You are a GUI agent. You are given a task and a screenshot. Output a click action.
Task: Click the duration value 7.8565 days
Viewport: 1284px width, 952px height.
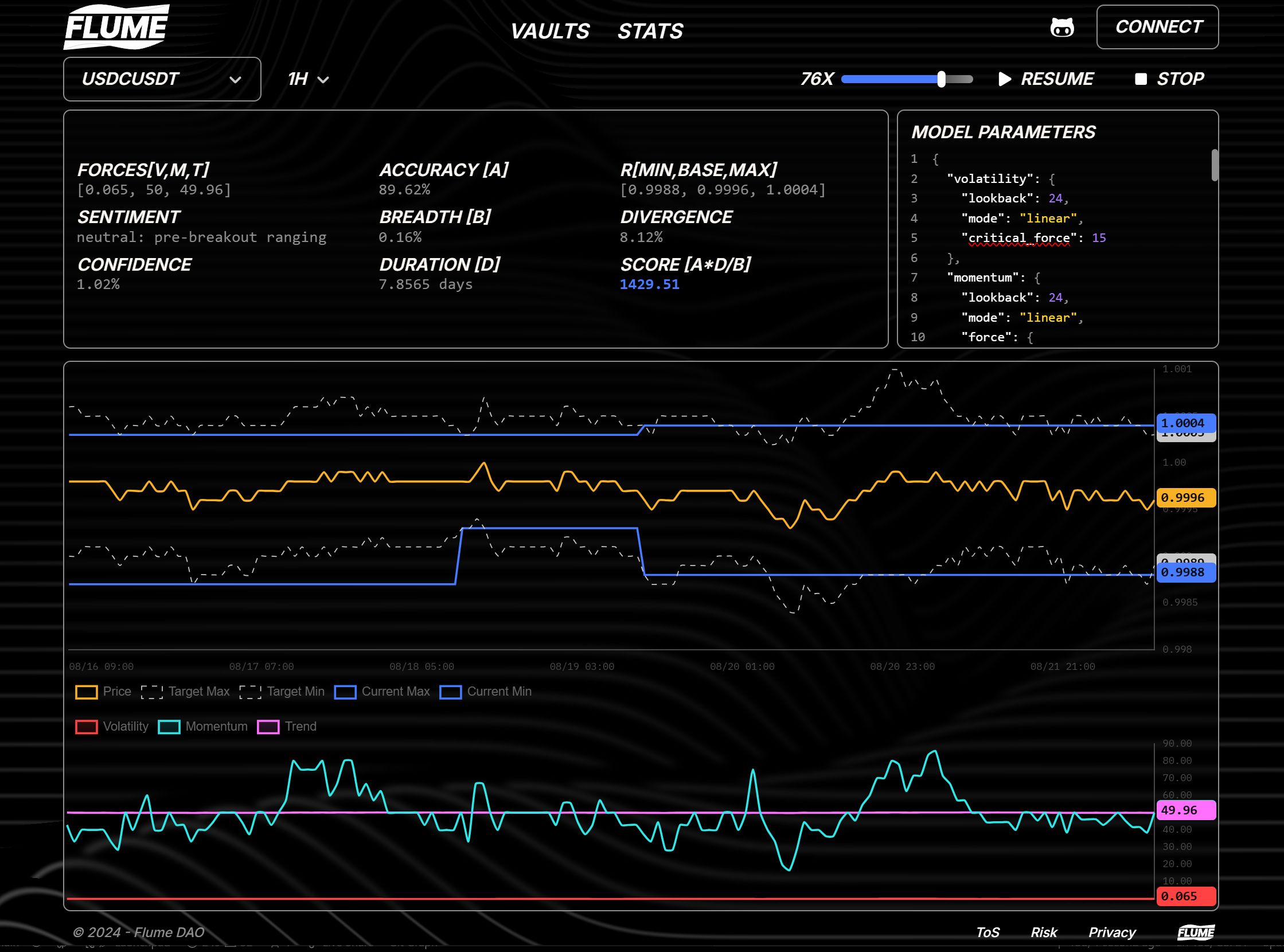pyautogui.click(x=426, y=284)
